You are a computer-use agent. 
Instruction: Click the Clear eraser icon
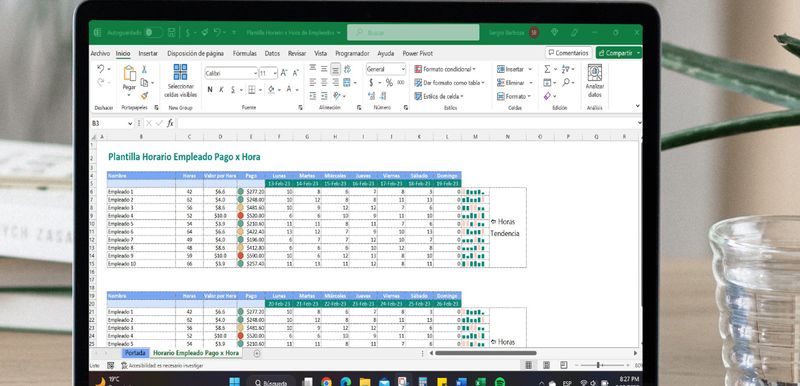tap(547, 96)
